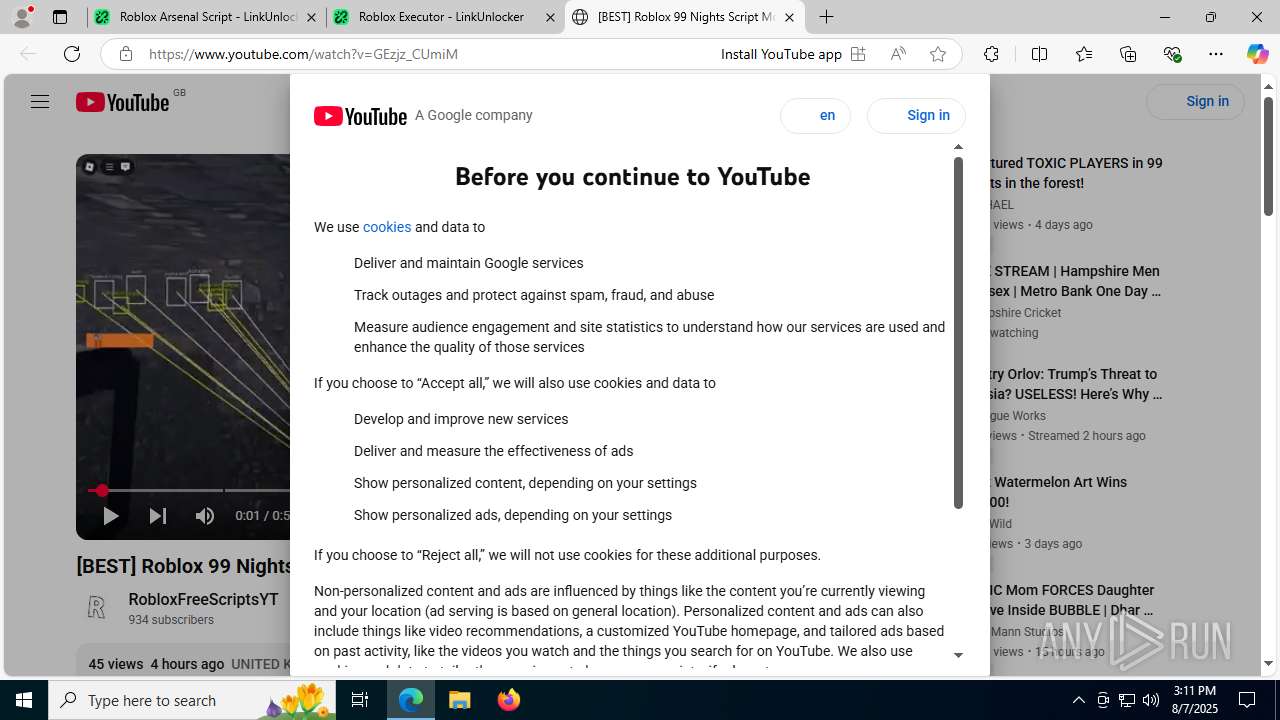Close the Roblox Executor tab
The width and height of the screenshot is (1280, 720).
[550, 17]
